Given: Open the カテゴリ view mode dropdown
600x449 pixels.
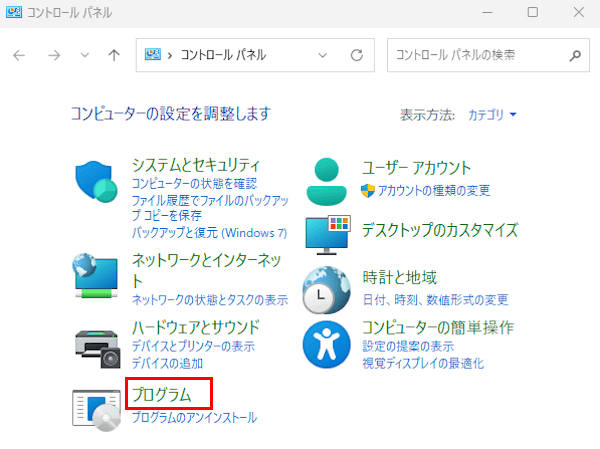Looking at the screenshot, I should 492,114.
